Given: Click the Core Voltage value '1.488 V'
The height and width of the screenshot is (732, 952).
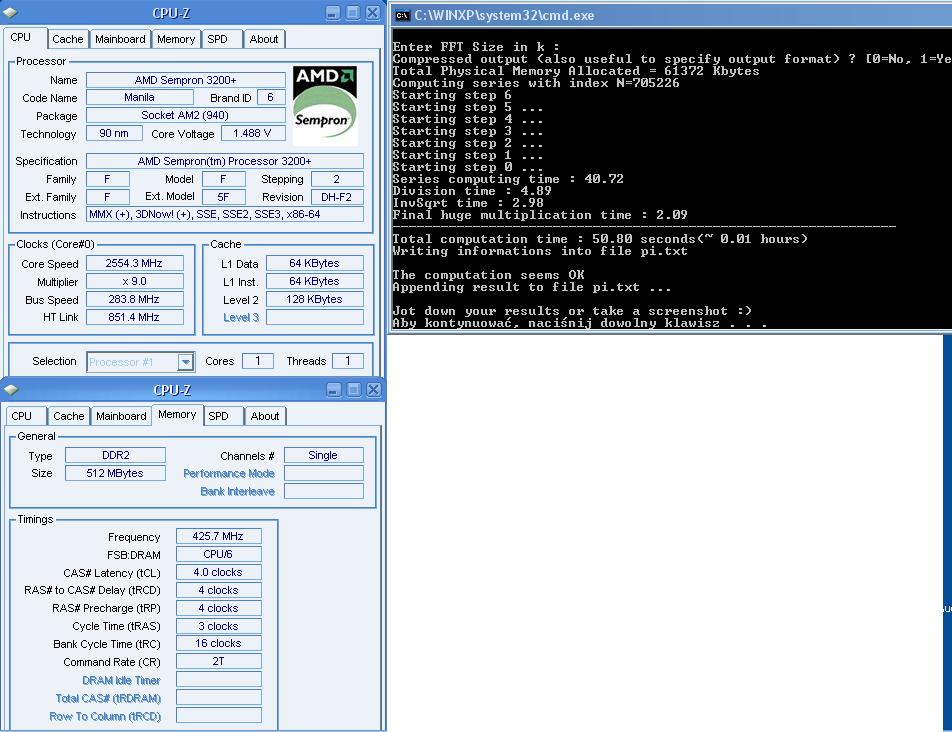Looking at the screenshot, I should [x=253, y=133].
